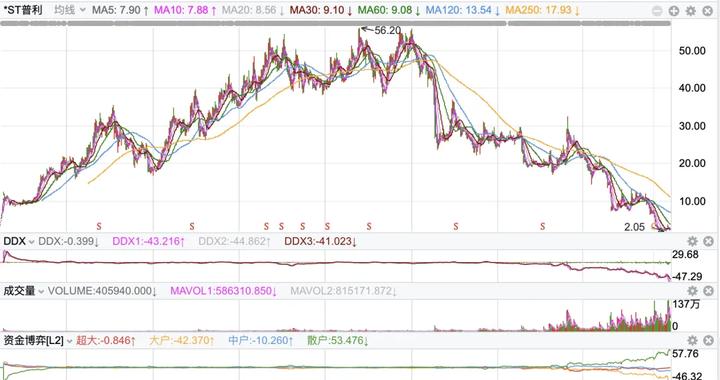Click the MAVOL2:815171.872 value
The image size is (720, 380).
pos(343,291)
